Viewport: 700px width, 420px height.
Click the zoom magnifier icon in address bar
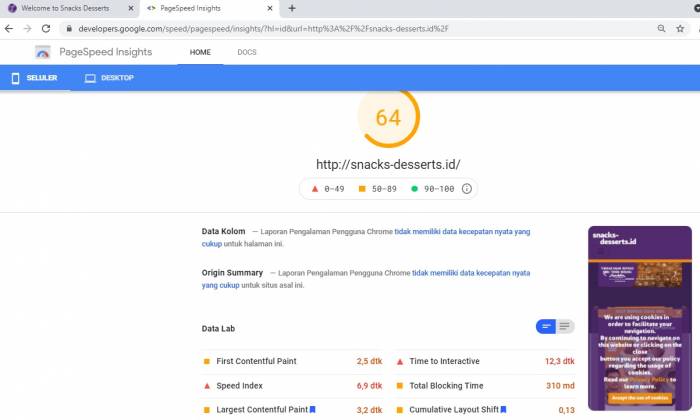[661, 29]
